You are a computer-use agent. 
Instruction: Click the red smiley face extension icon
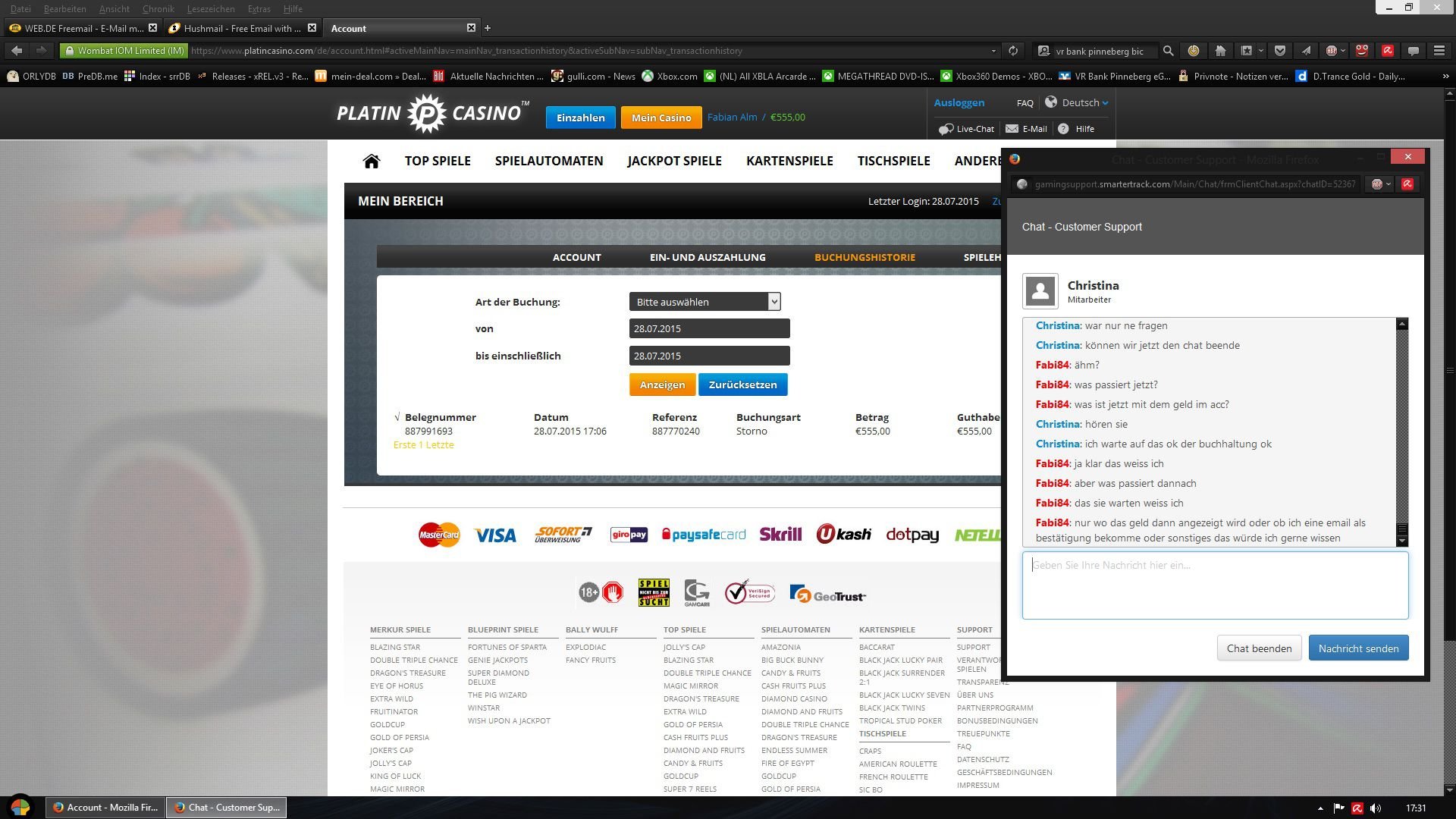pyautogui.click(x=1362, y=51)
